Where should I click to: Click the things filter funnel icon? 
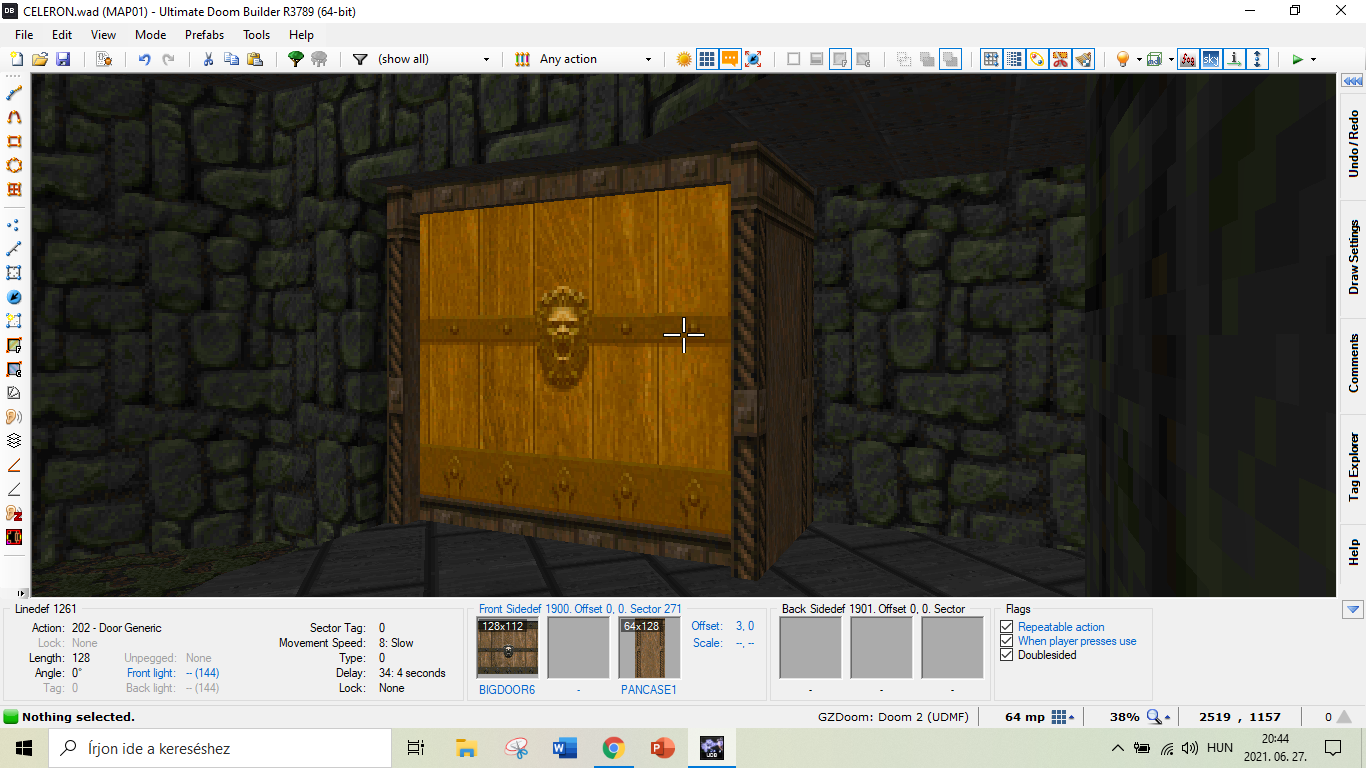pos(360,59)
